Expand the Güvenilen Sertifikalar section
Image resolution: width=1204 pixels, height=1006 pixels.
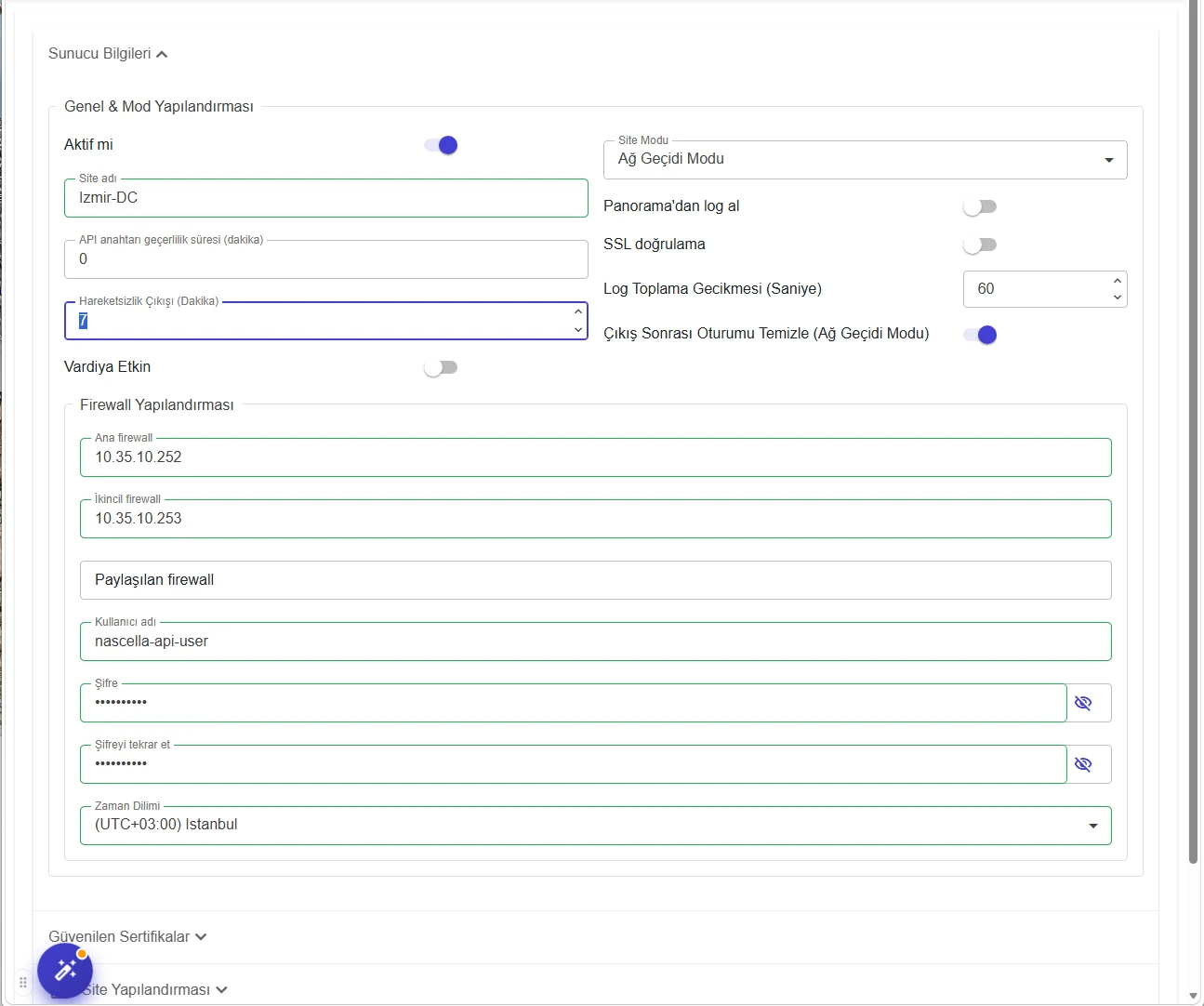127,936
